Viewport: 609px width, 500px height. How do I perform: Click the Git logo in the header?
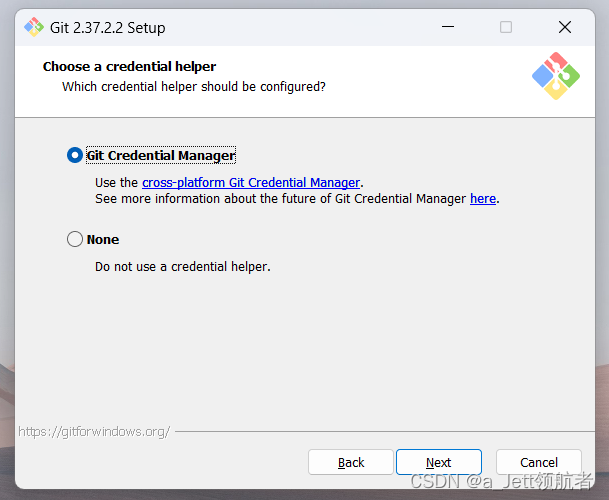[x=556, y=76]
